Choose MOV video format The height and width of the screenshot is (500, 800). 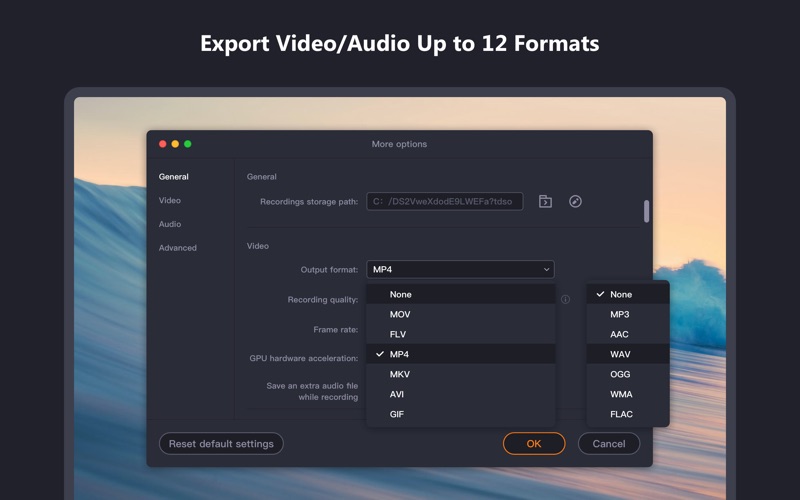click(461, 314)
